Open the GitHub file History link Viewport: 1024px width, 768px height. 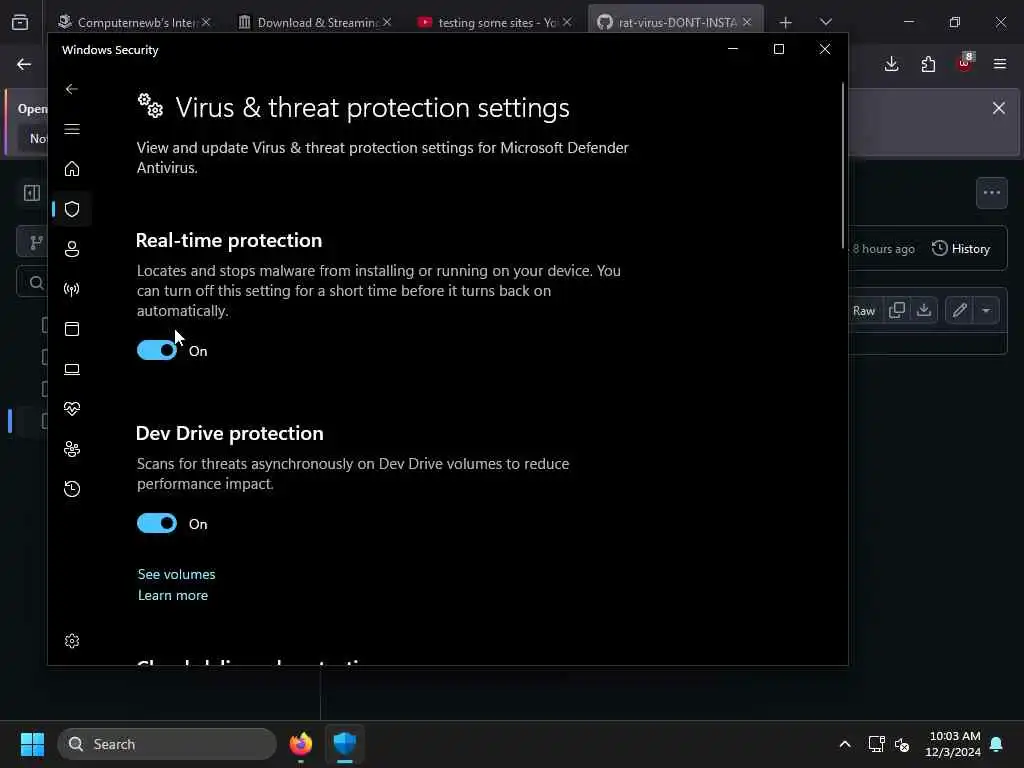(961, 249)
